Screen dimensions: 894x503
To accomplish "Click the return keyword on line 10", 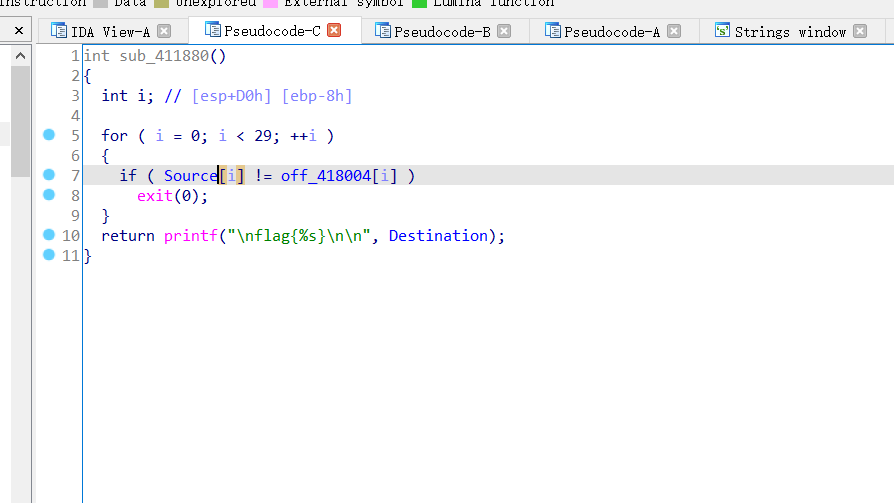I will tap(128, 236).
